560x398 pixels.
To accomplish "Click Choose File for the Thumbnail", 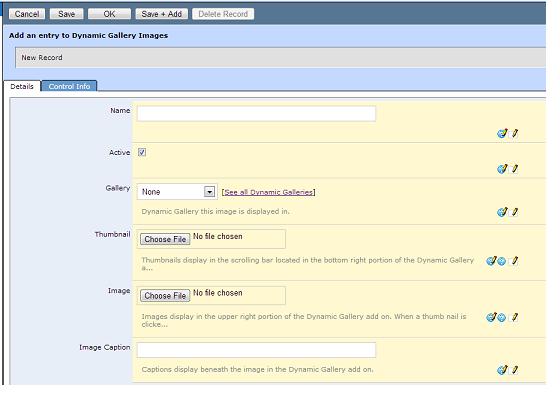I will tap(165, 239).
